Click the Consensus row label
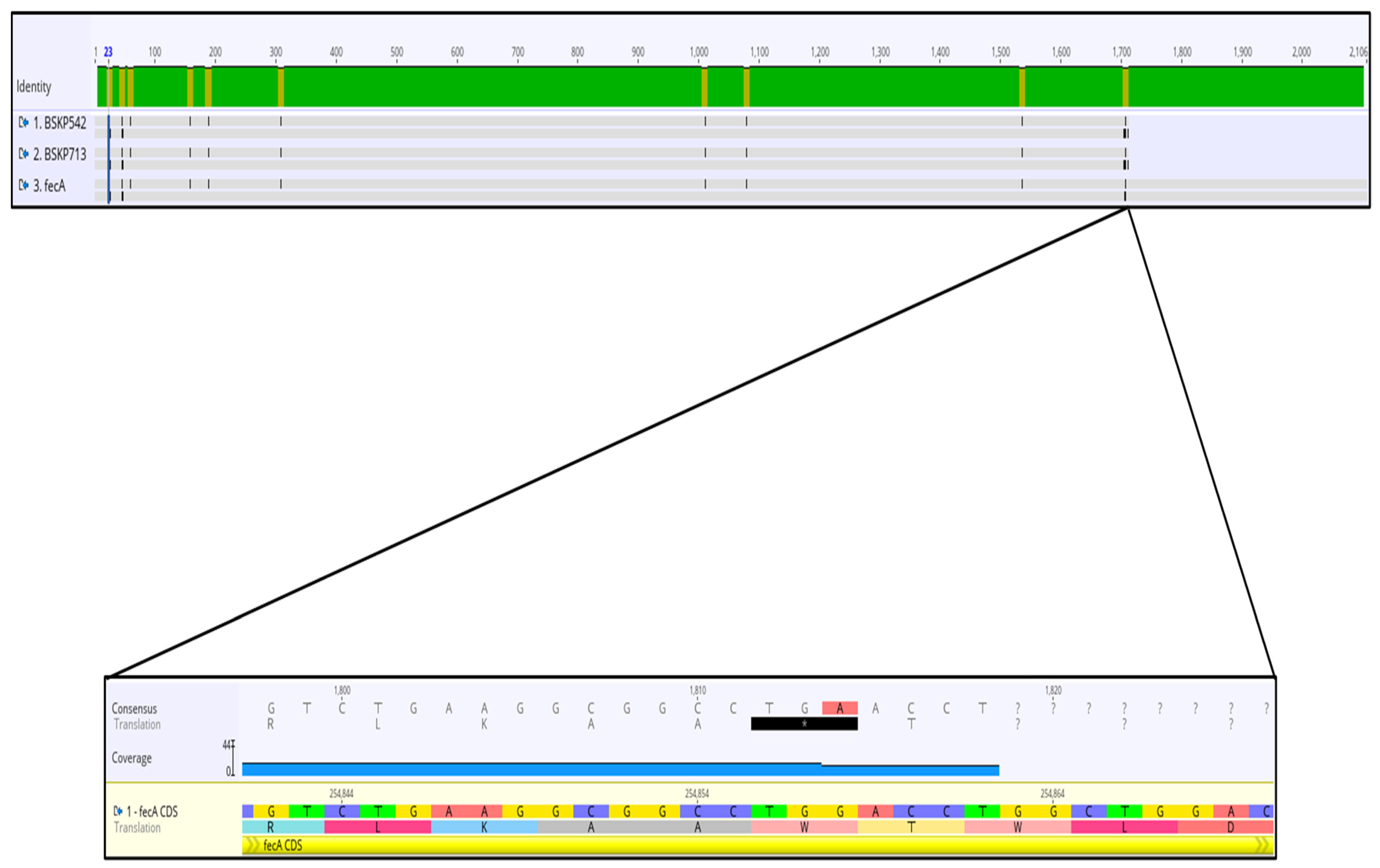 coord(134,709)
